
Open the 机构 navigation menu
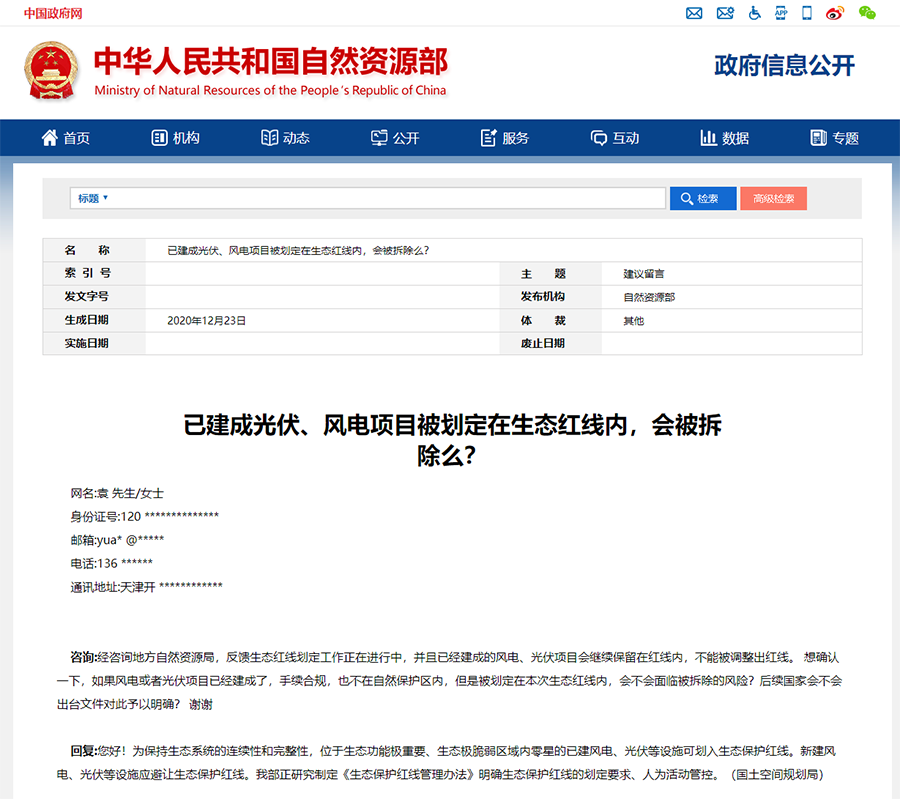point(176,138)
